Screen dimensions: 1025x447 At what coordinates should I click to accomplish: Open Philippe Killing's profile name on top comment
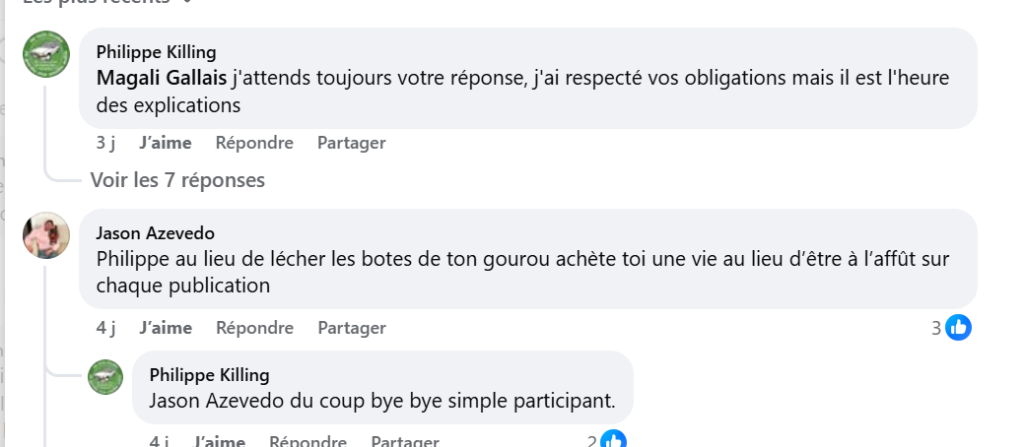156,52
